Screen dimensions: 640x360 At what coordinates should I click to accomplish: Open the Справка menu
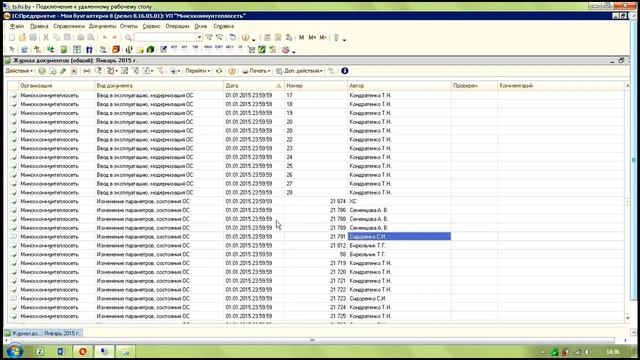[x=224, y=26]
